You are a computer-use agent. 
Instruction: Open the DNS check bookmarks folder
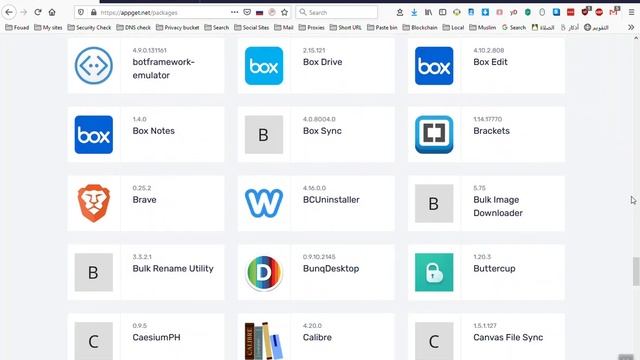click(x=133, y=27)
